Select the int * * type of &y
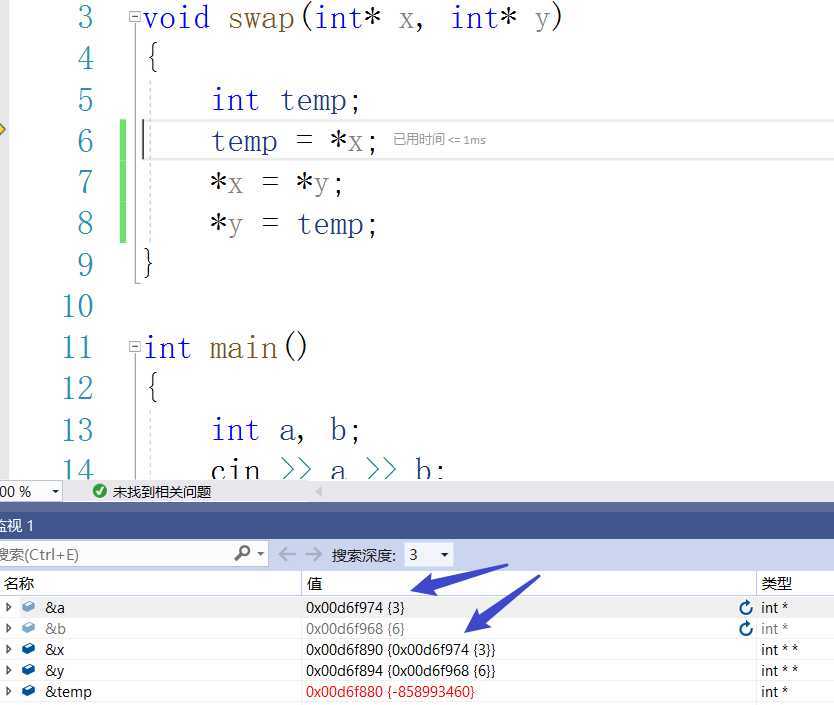Screen dimensions: 834x705 click(x=779, y=671)
